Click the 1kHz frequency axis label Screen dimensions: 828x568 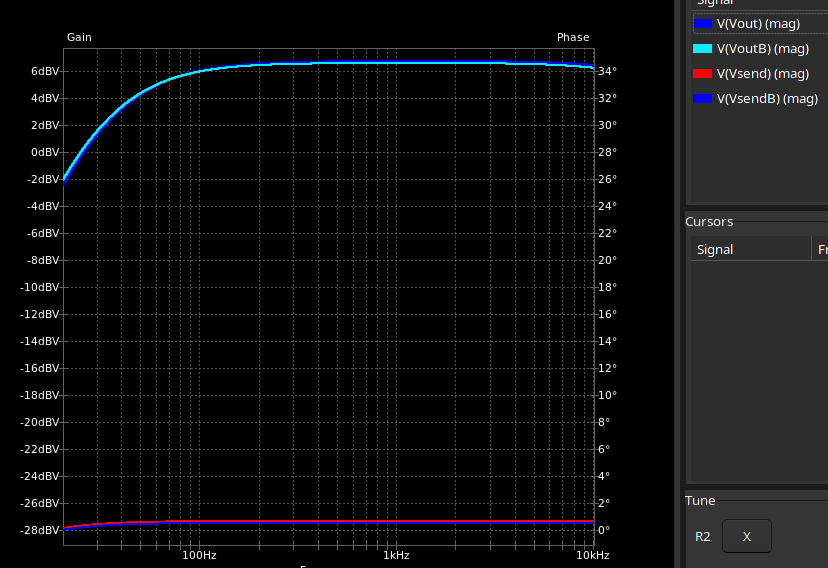point(397,555)
